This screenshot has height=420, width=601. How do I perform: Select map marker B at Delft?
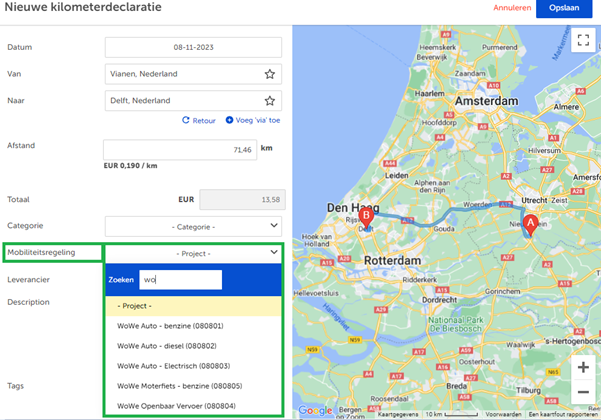366,218
